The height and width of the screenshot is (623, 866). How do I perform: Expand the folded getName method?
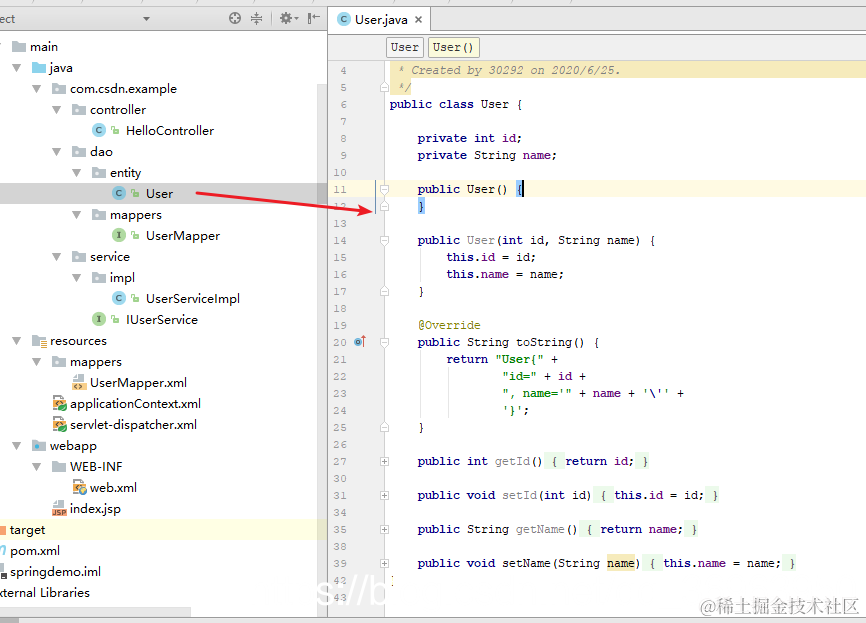[x=384, y=530]
